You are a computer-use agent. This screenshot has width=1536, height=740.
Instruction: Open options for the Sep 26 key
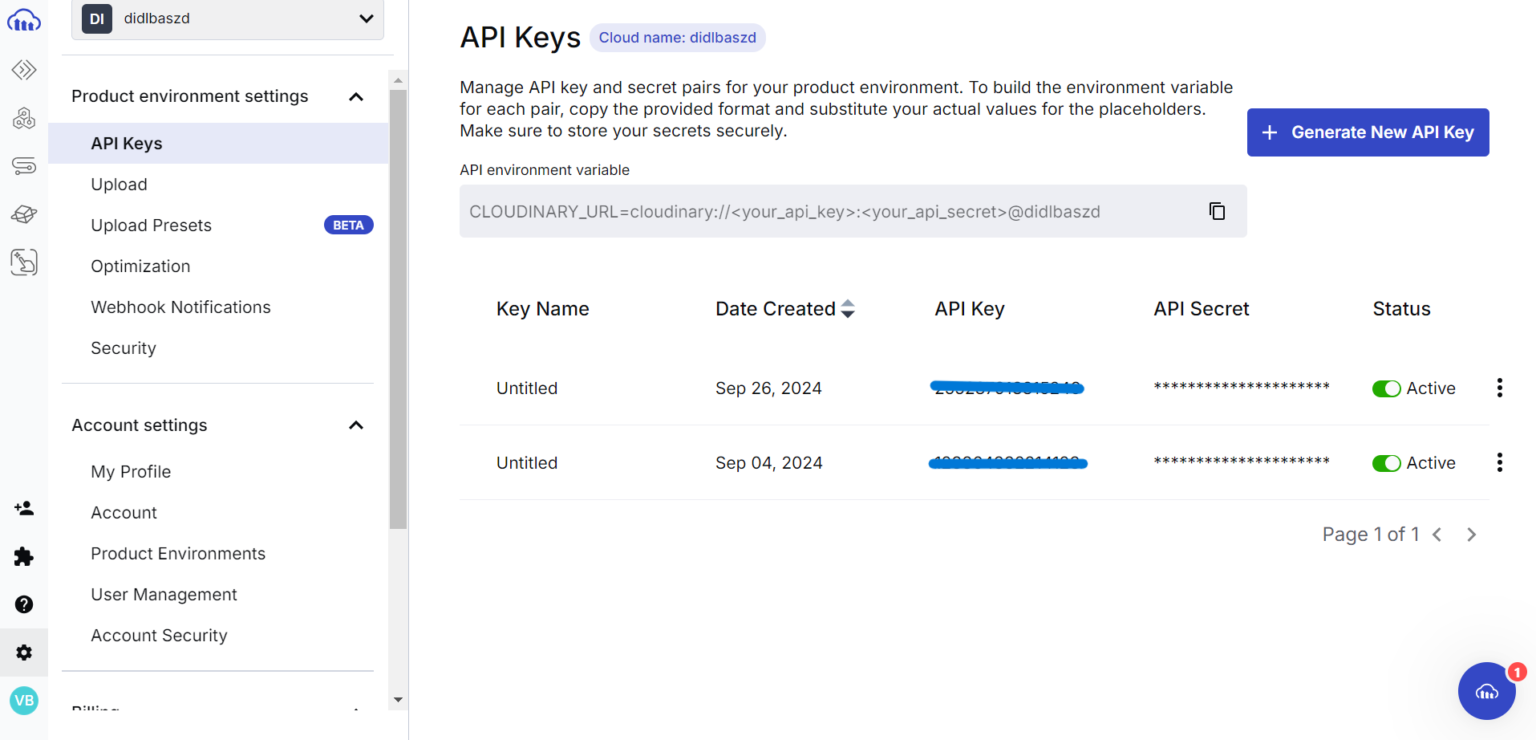1499,388
